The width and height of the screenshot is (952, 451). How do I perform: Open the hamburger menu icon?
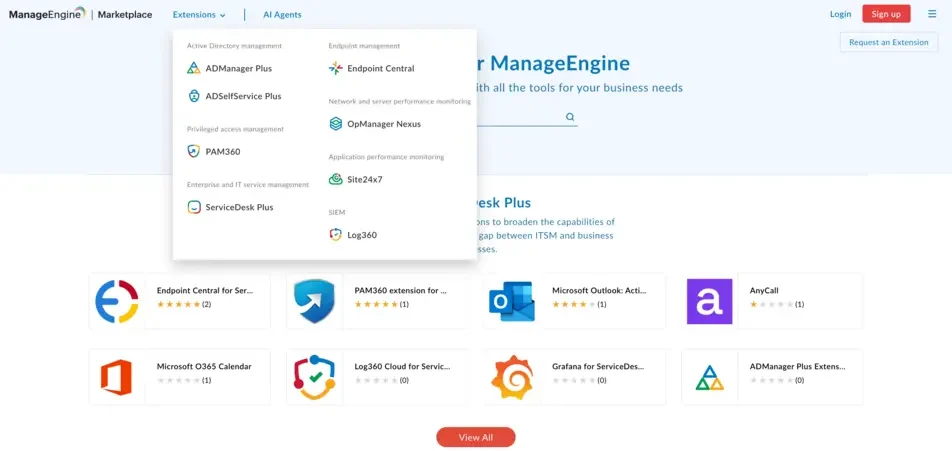pyautogui.click(x=932, y=14)
